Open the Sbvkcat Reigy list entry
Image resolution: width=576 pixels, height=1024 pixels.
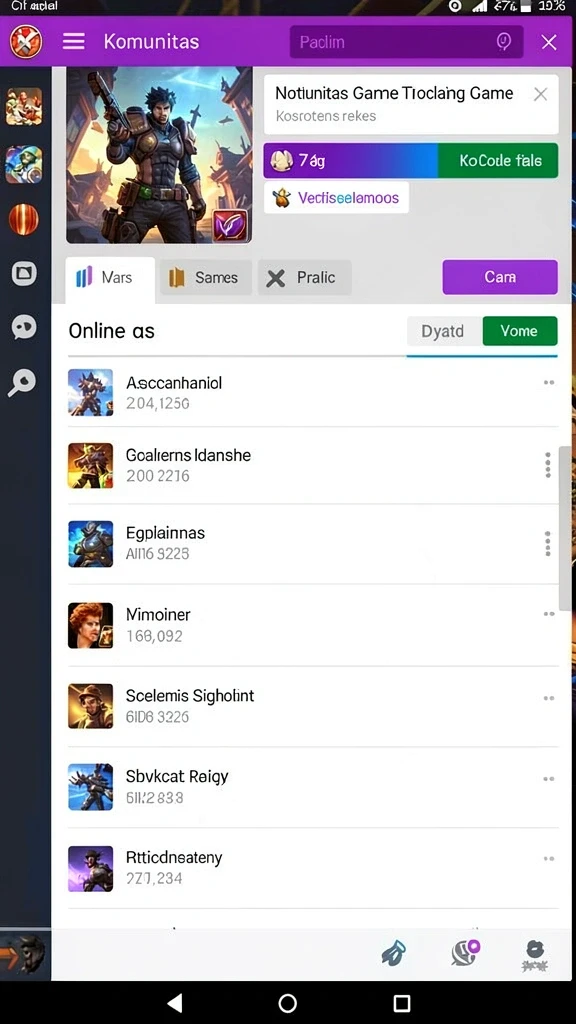[313, 787]
